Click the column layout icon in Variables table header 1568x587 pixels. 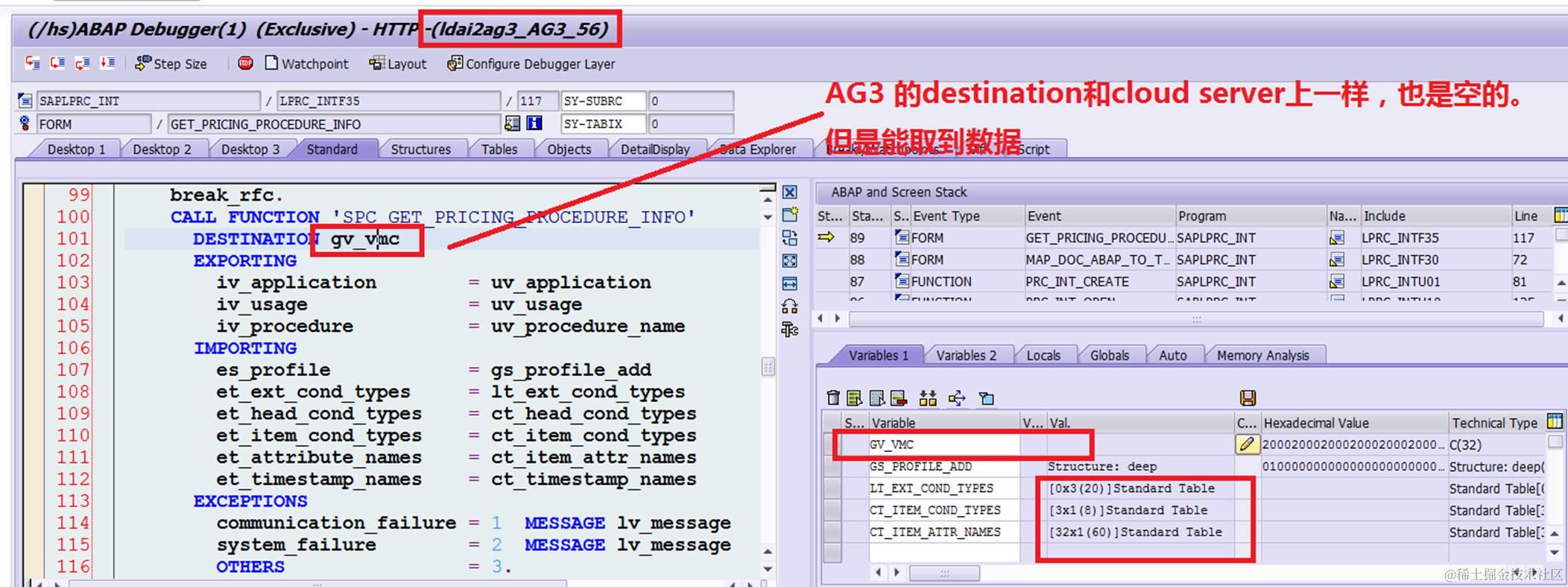click(x=1555, y=422)
